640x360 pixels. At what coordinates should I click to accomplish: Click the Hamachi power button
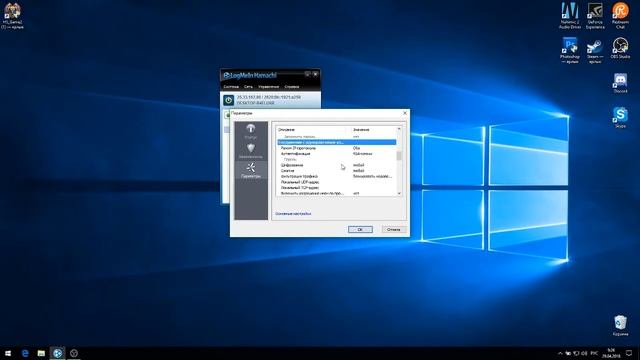coord(229,100)
